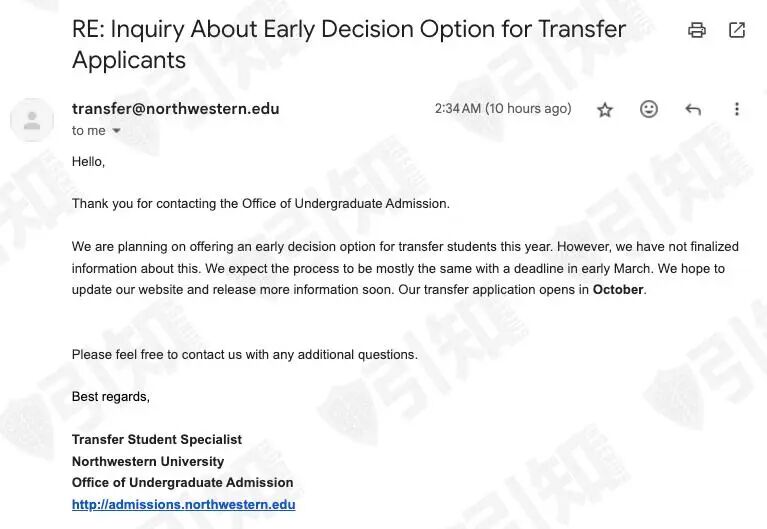Click the bold word October
Image resolution: width=767 pixels, height=529 pixels.
[x=618, y=290]
